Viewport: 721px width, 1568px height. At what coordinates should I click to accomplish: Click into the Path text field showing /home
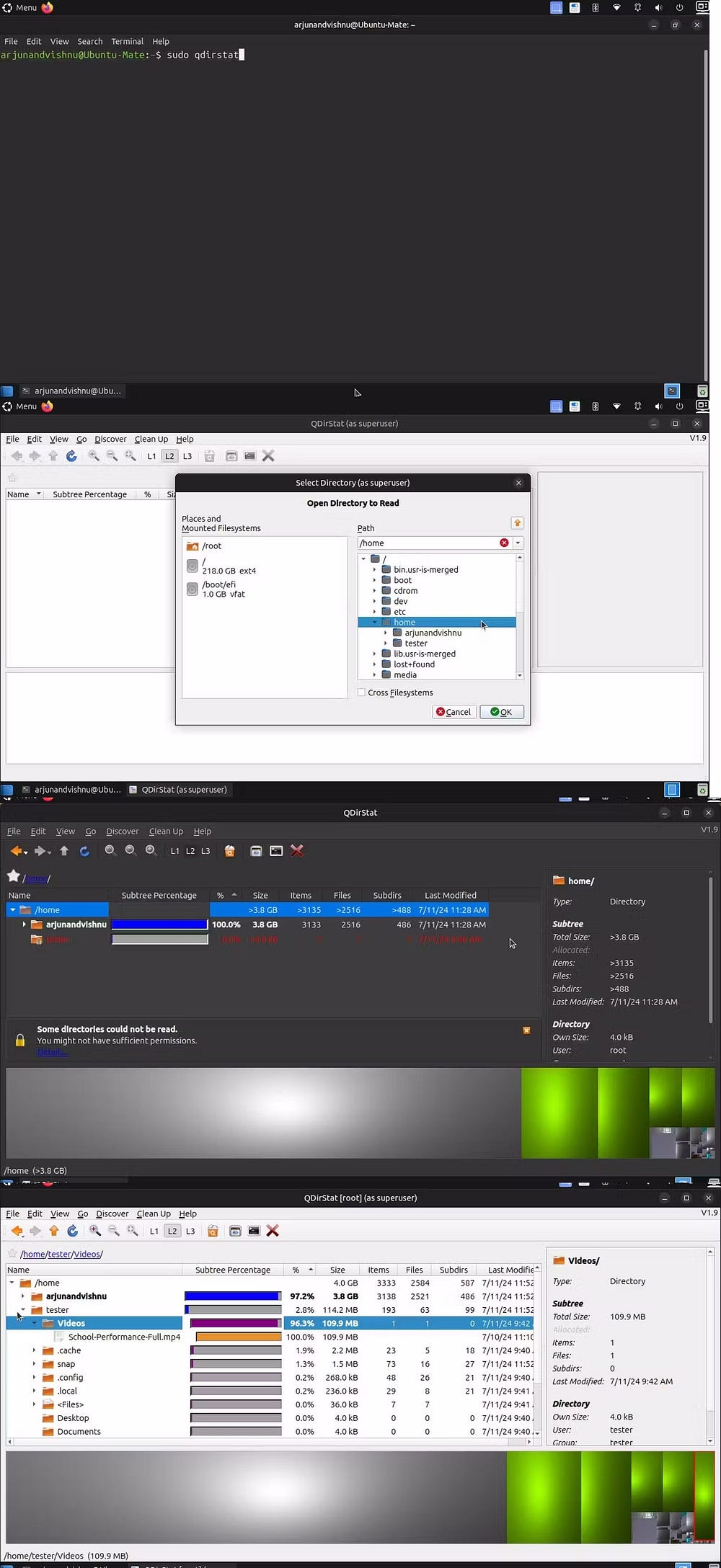pos(428,543)
